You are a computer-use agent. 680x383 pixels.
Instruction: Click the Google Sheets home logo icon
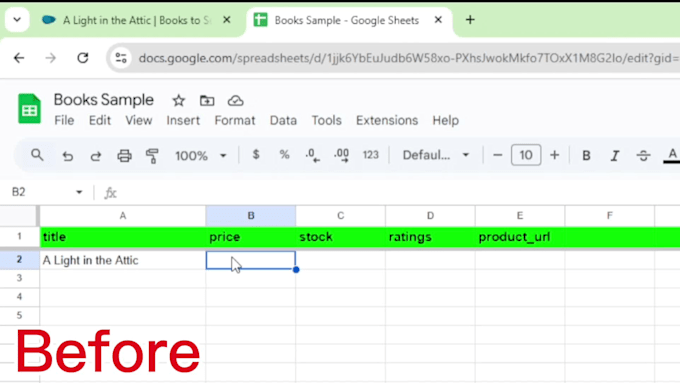pos(29,108)
